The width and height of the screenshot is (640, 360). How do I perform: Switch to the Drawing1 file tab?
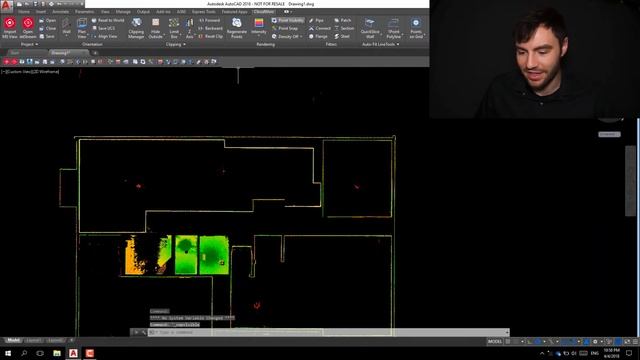[68, 53]
